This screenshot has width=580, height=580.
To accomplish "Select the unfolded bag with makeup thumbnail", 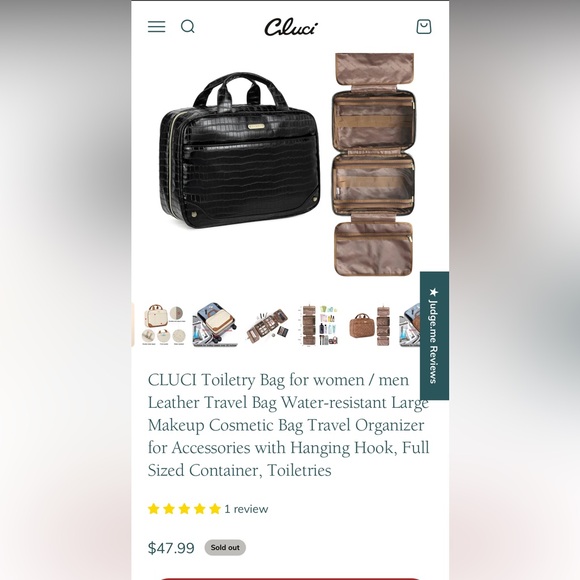I will click(267, 326).
